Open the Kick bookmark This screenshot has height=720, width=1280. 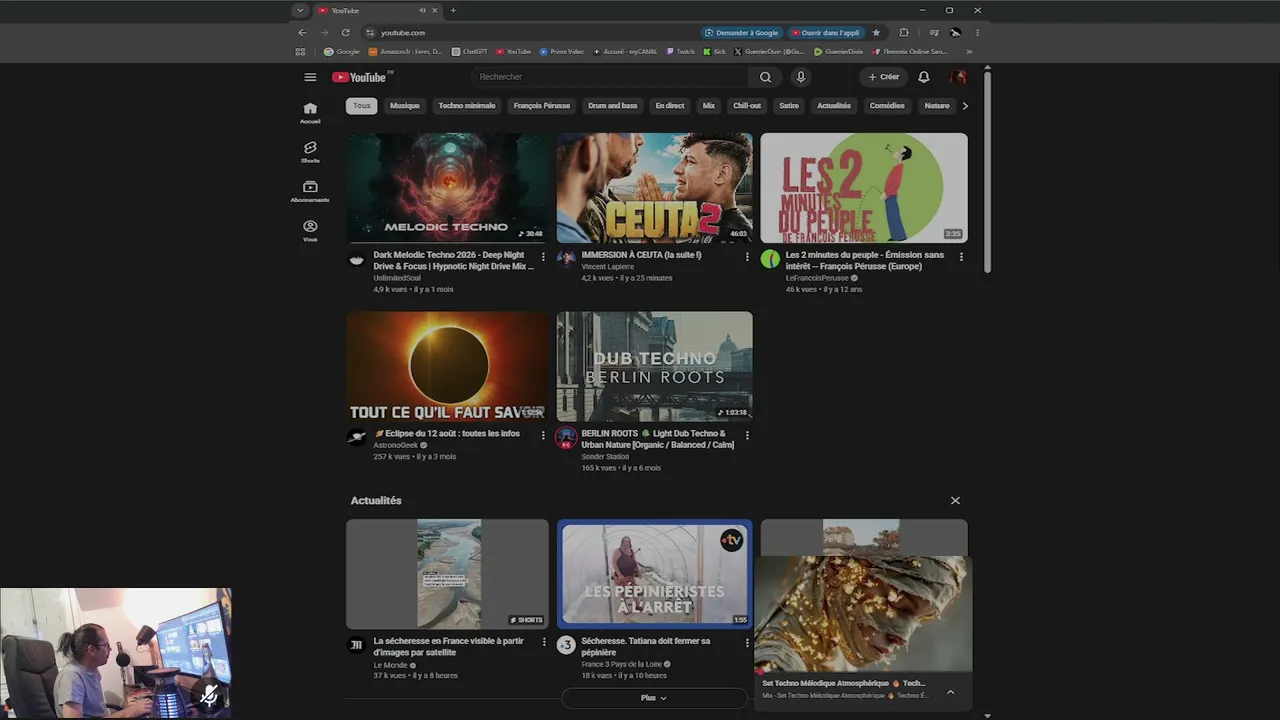714,51
